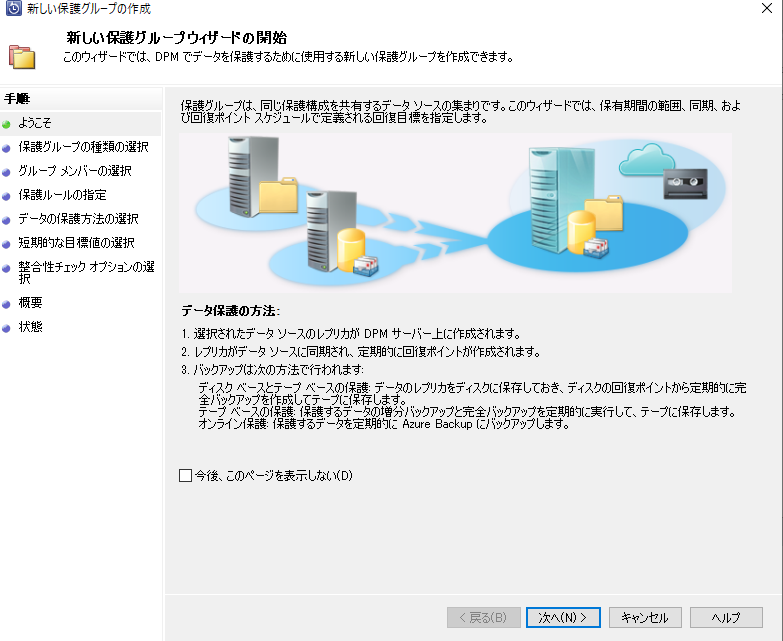The width and height of the screenshot is (783, 641).
Task: Click the bullet beside データの保護方法の選択
Action: click(6, 220)
